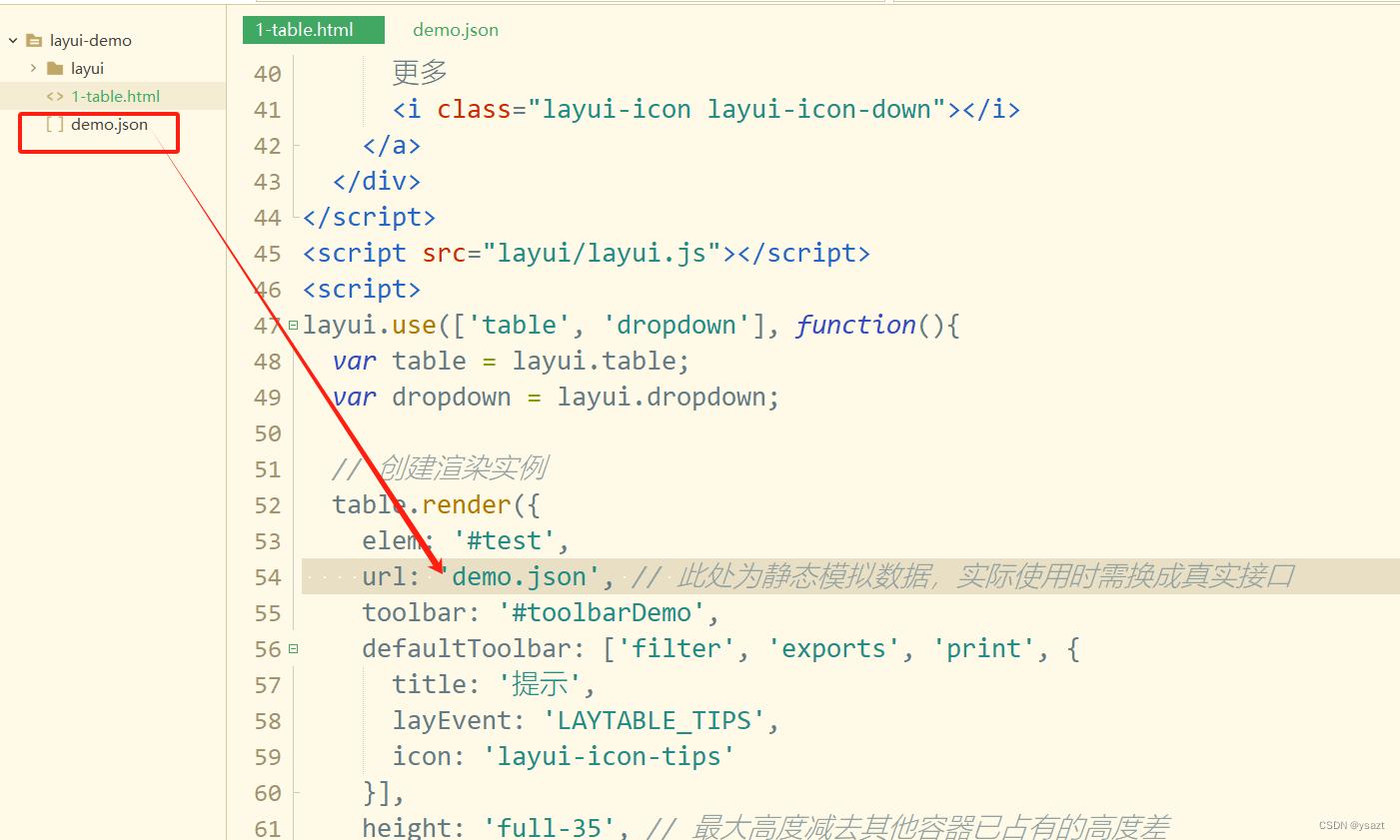Open 1-table.html in the project tree
The width and height of the screenshot is (1400, 840).
tap(115, 97)
